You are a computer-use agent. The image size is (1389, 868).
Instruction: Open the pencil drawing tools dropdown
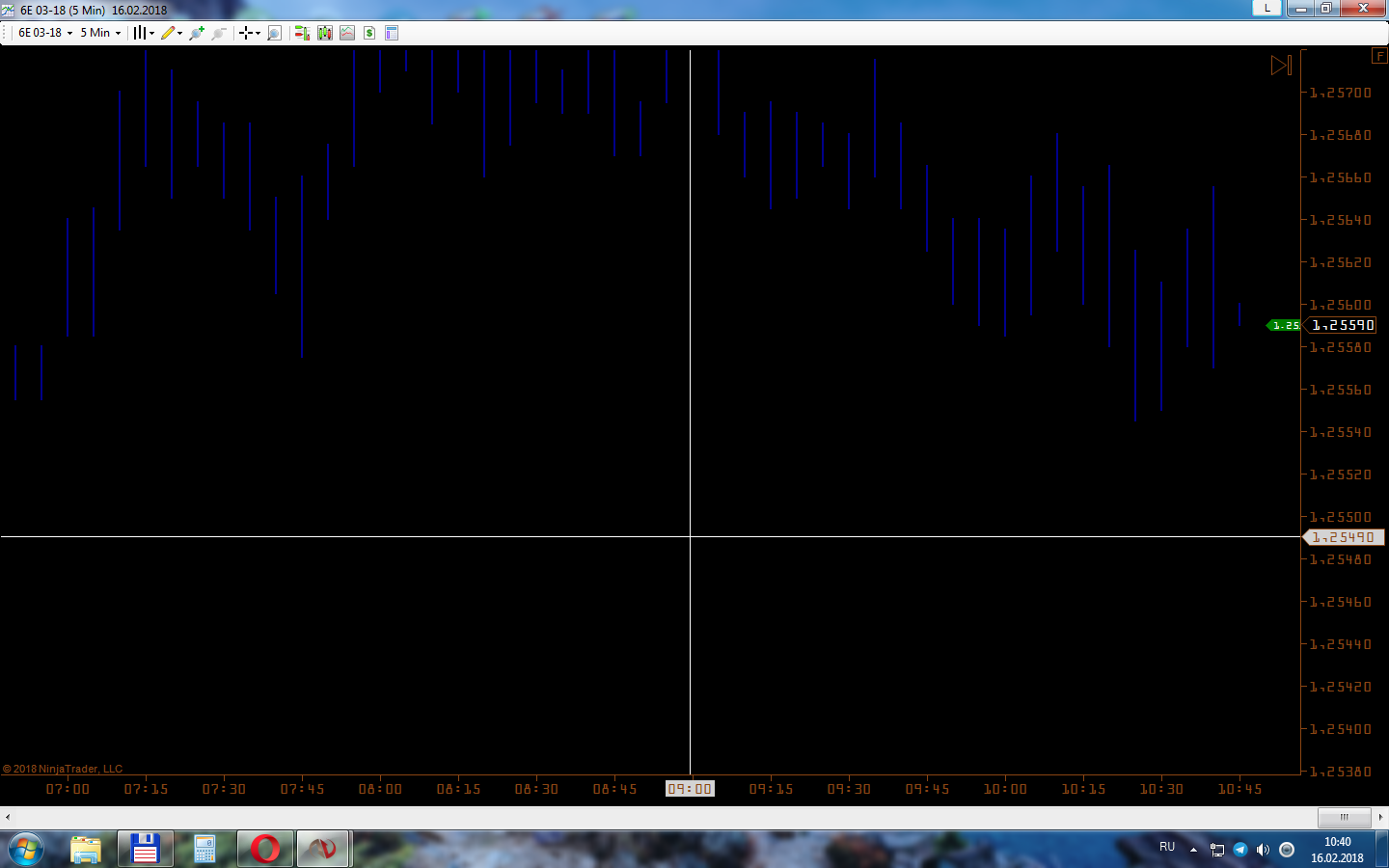172,33
